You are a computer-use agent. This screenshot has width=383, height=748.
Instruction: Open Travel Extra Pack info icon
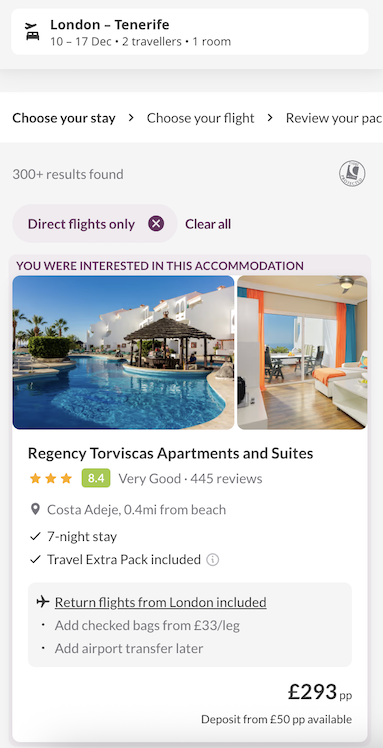click(213, 559)
